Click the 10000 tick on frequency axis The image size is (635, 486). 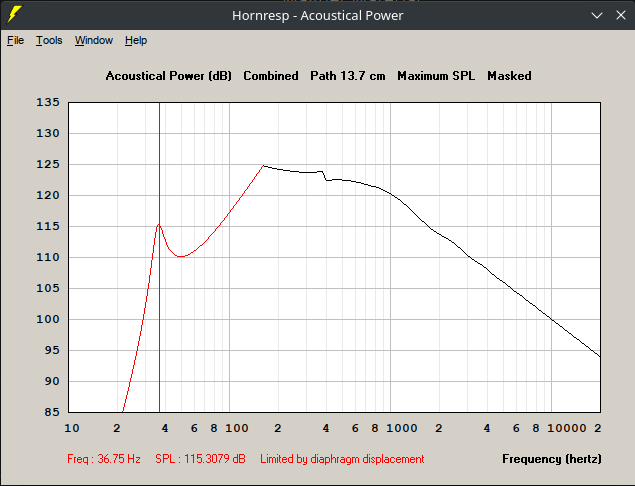pos(567,428)
